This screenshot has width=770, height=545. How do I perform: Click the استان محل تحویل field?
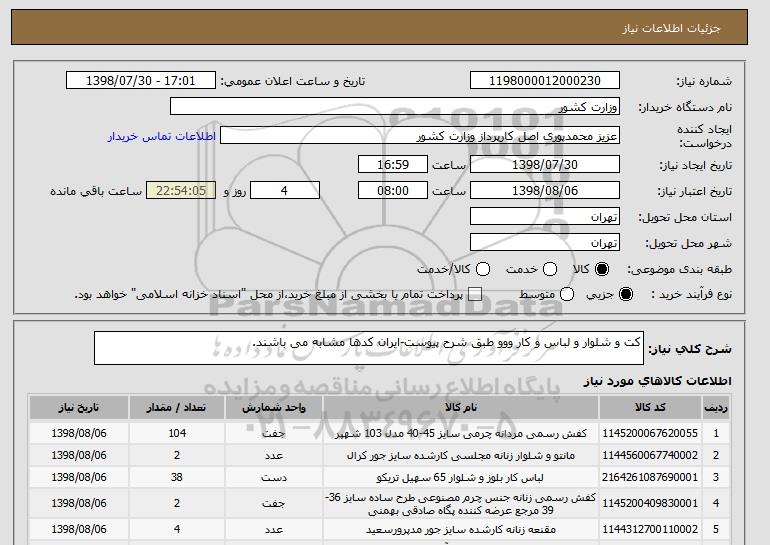pyautogui.click(x=545, y=217)
